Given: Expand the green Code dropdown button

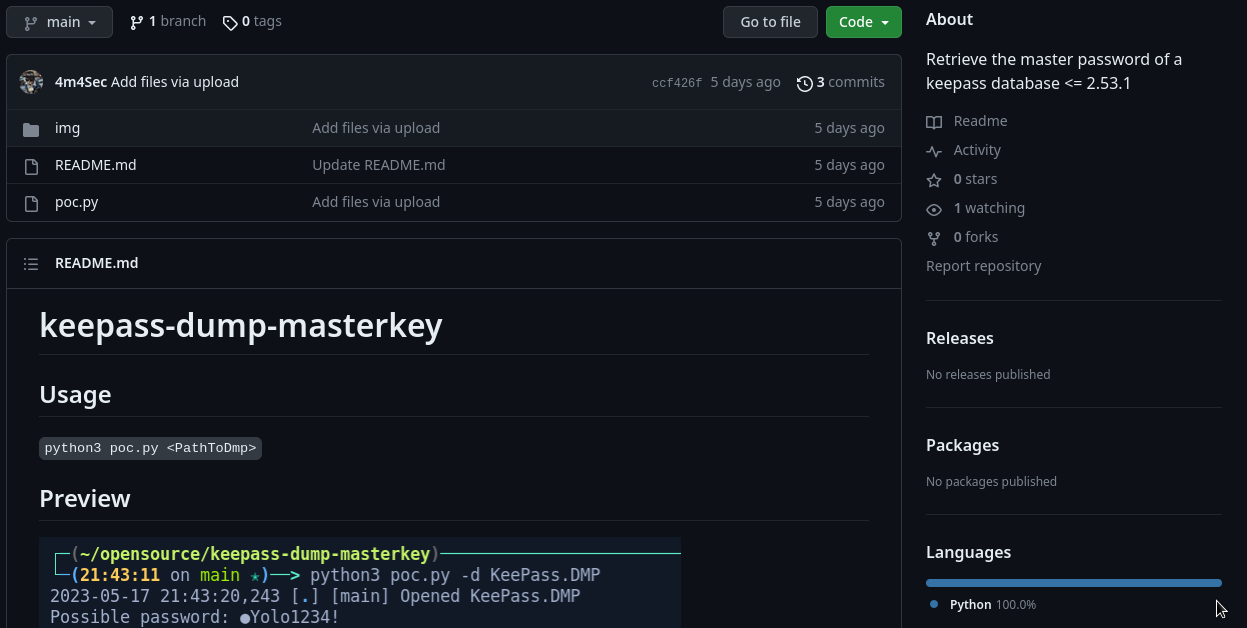Looking at the screenshot, I should [863, 22].
